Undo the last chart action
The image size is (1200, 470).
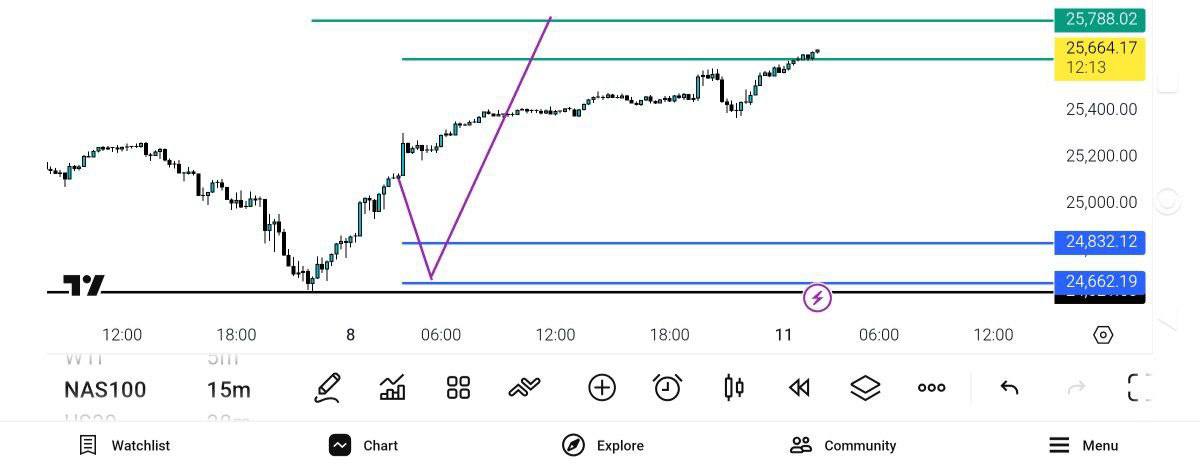tap(1009, 387)
